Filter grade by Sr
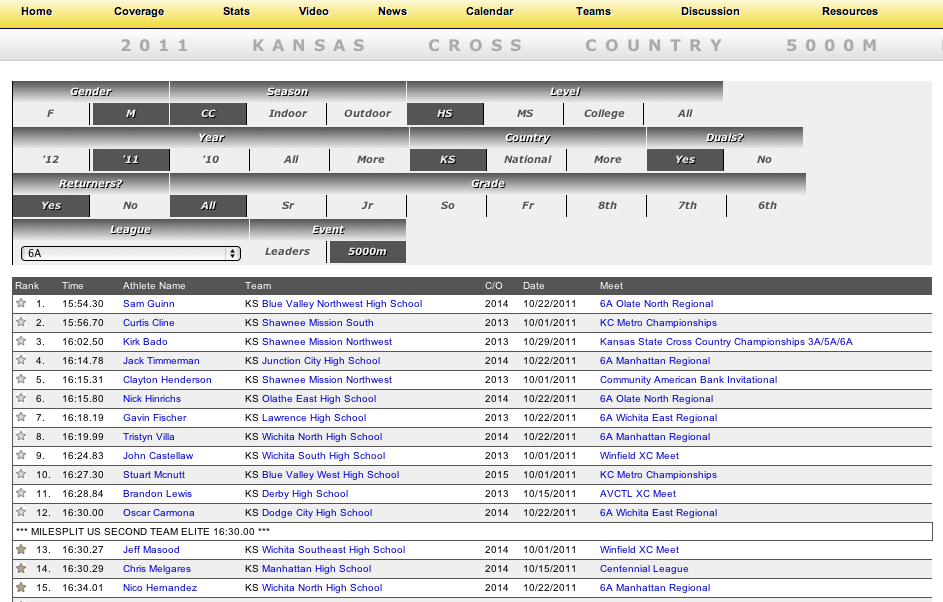 click(x=287, y=206)
